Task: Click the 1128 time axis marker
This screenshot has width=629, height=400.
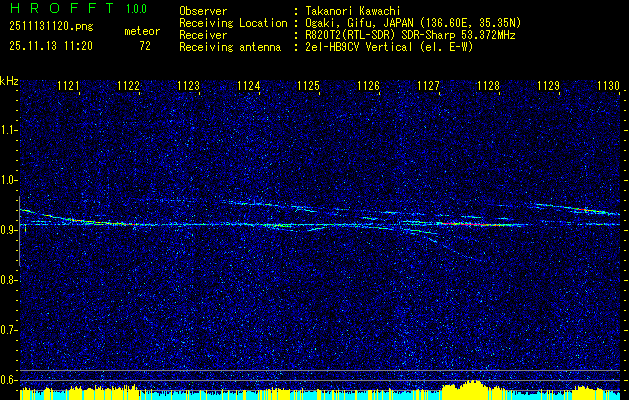Action: click(x=489, y=85)
